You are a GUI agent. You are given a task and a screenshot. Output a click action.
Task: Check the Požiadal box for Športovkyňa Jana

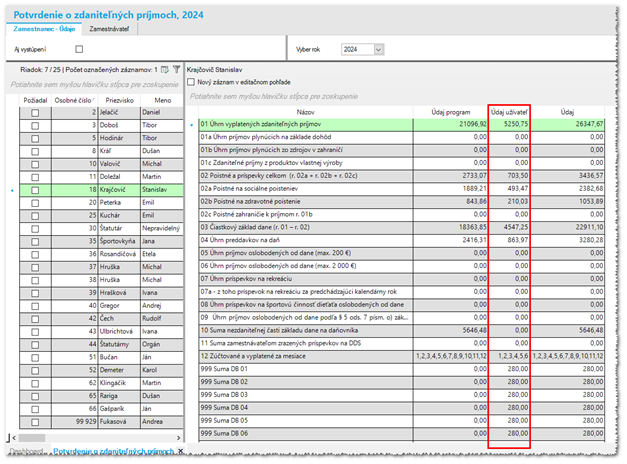coord(35,242)
